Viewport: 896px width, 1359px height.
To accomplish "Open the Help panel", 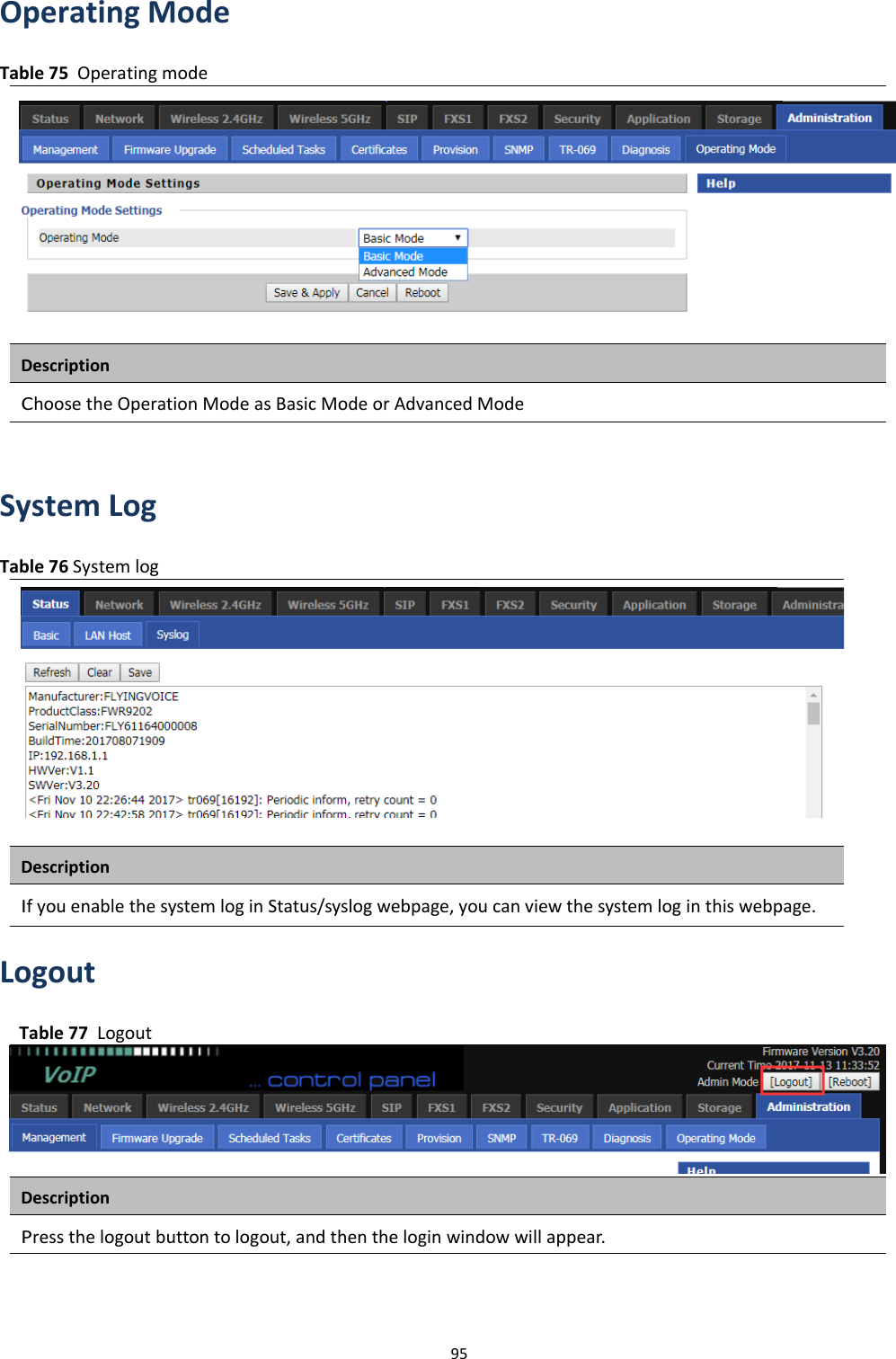I will pyautogui.click(x=792, y=182).
